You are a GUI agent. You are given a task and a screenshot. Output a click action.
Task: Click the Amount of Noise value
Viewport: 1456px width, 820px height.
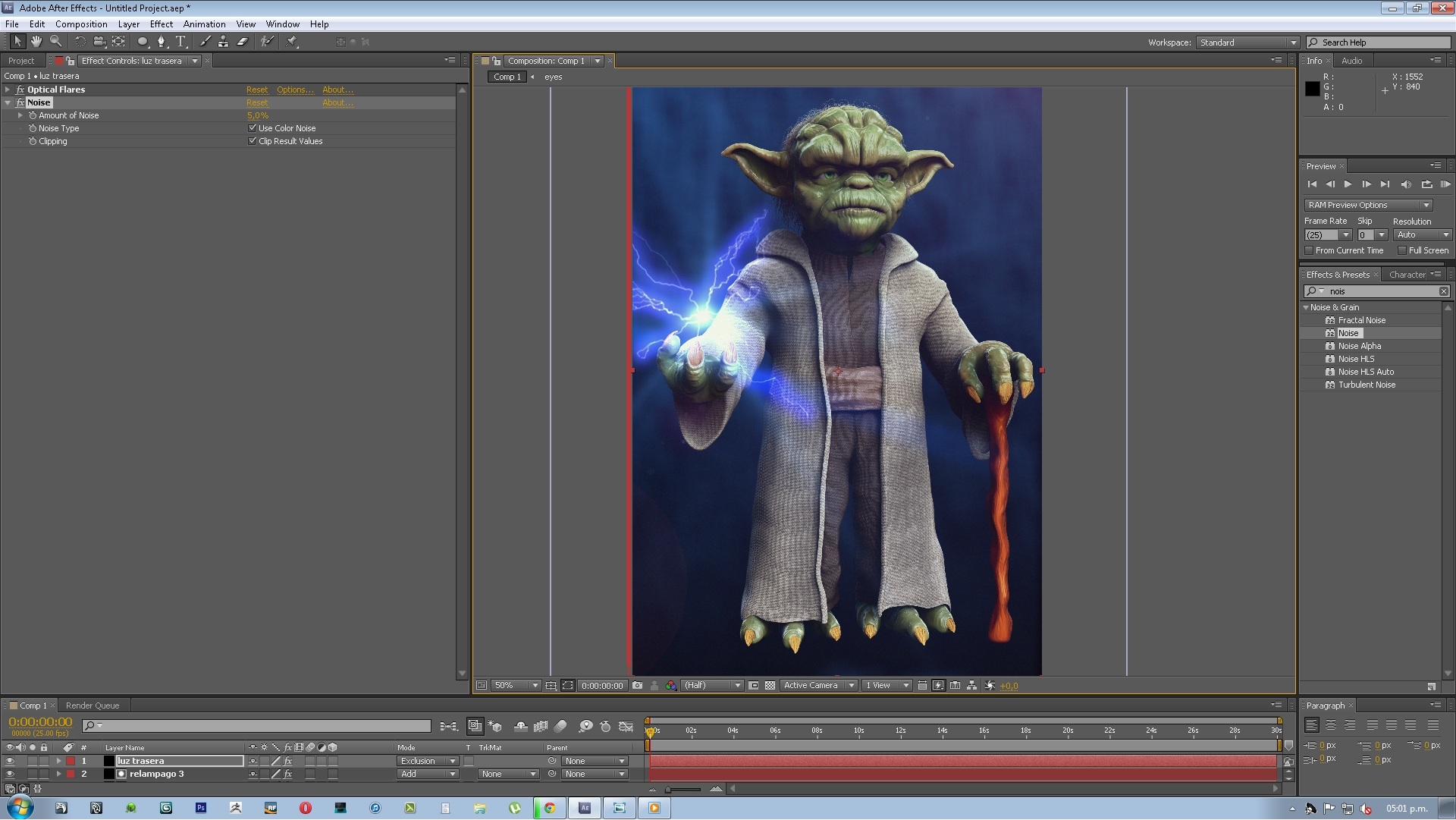click(x=257, y=116)
